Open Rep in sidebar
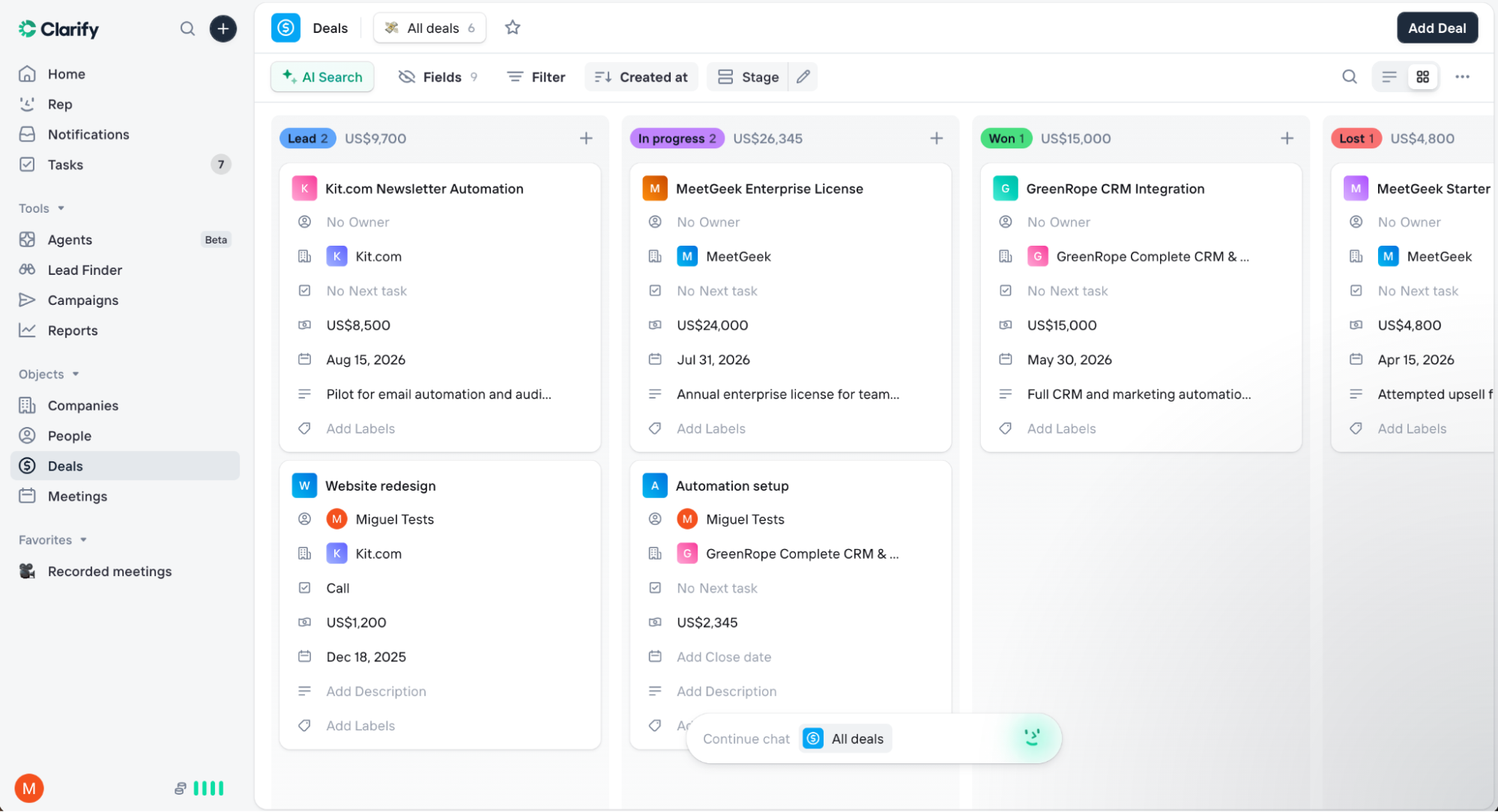1498x812 pixels. click(x=125, y=104)
